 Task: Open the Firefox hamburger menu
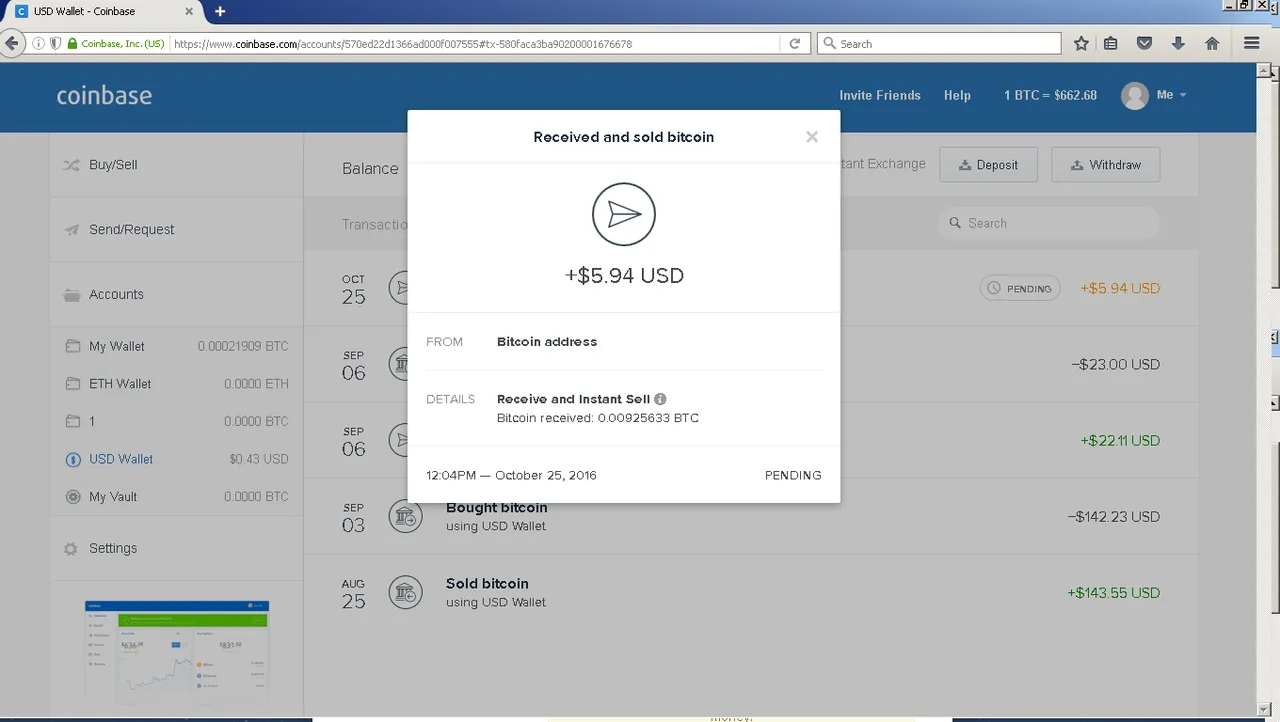point(1252,43)
